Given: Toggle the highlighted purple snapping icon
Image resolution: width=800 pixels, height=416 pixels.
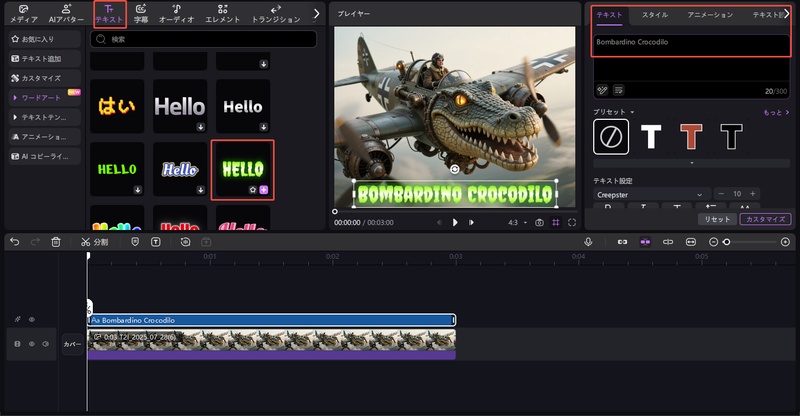Looking at the screenshot, I should pyautogui.click(x=645, y=242).
